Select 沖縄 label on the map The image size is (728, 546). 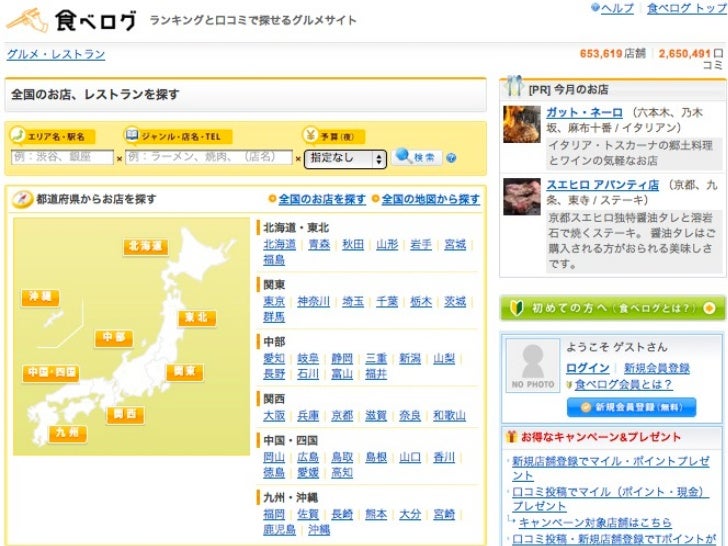point(40,297)
